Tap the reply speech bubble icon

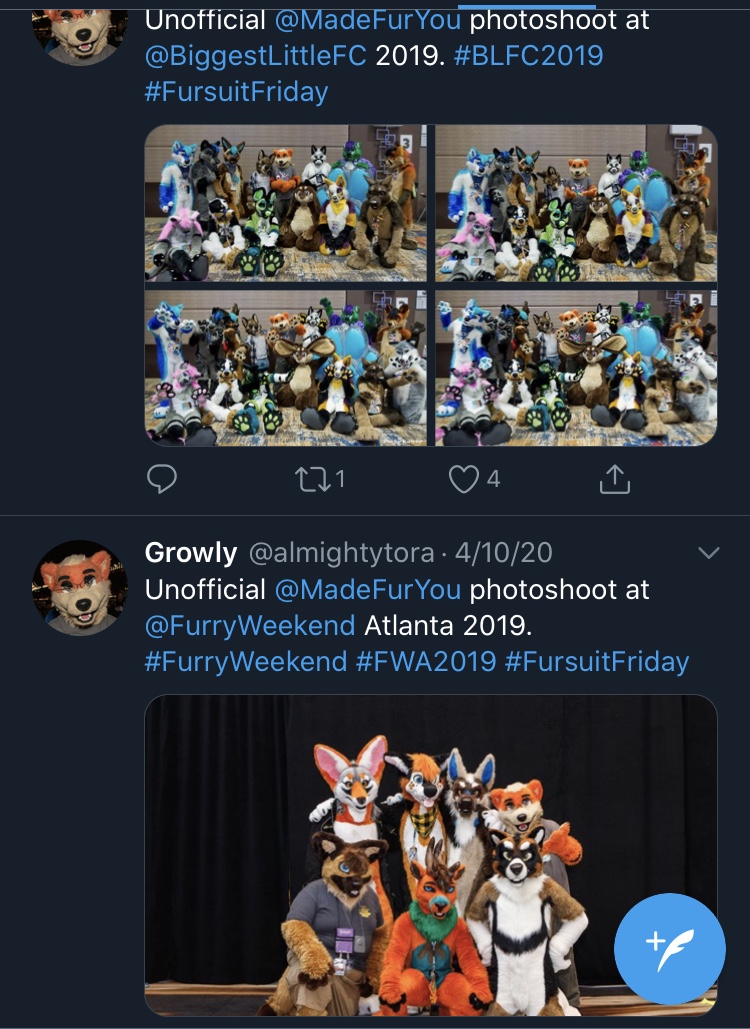click(x=161, y=479)
